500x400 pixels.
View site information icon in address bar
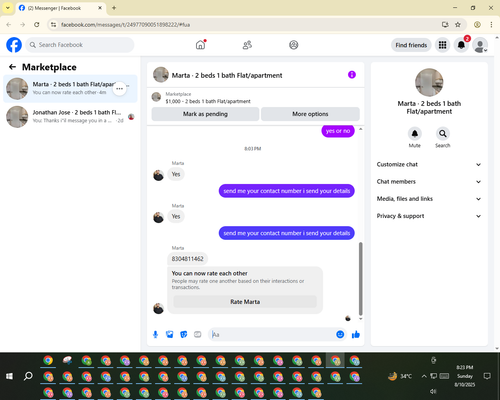pos(53,25)
